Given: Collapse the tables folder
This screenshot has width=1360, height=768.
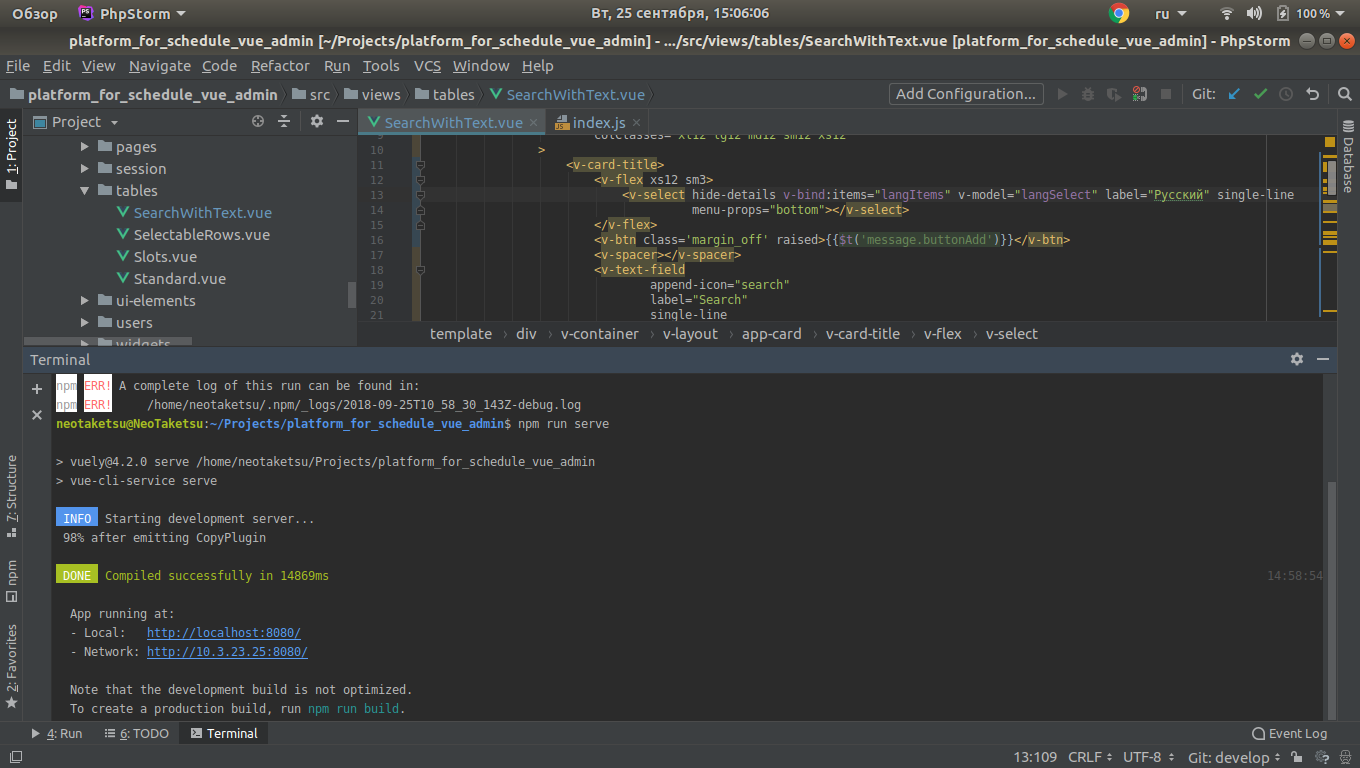Looking at the screenshot, I should (x=85, y=191).
